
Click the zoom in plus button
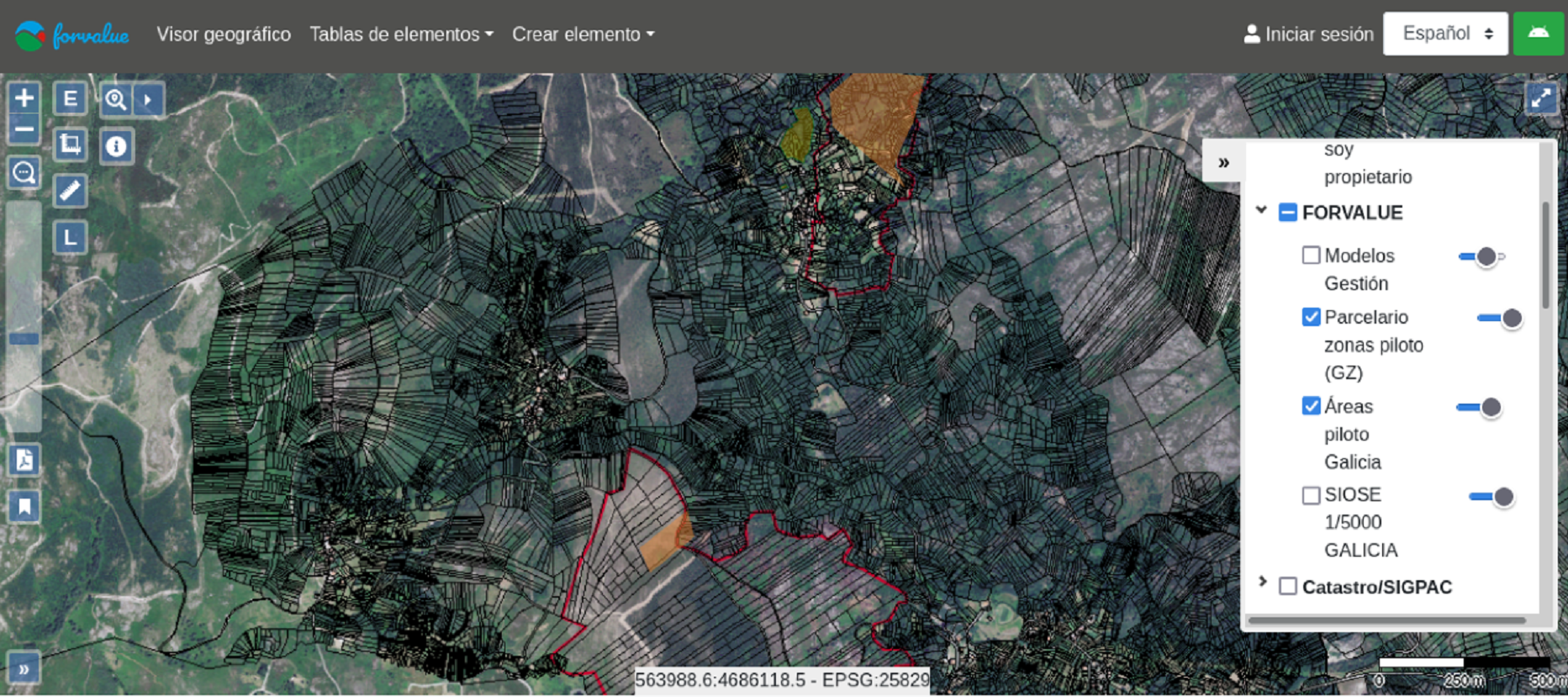(24, 98)
